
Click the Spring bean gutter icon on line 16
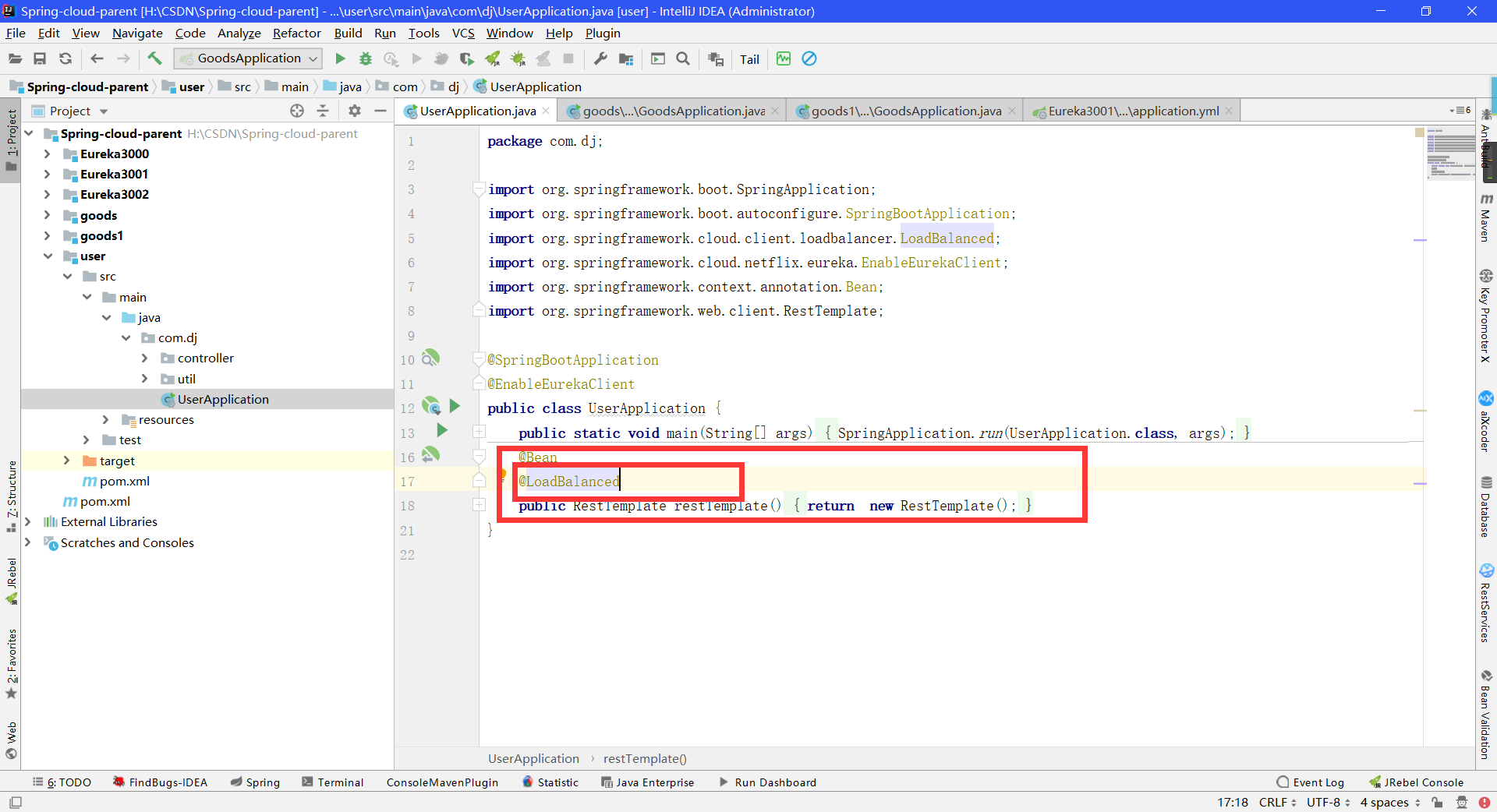pos(430,455)
